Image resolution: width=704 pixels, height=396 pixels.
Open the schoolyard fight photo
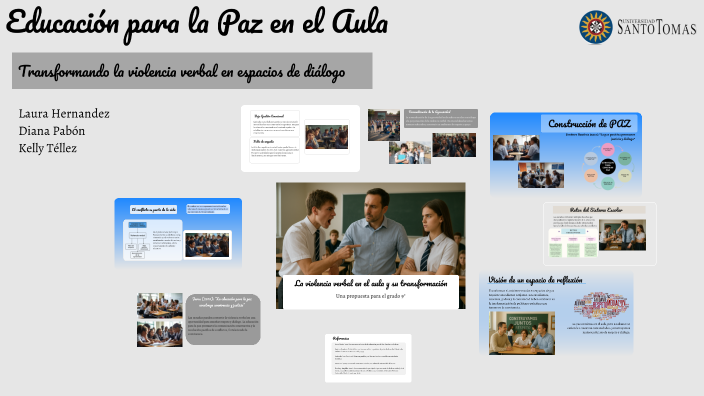384,125
